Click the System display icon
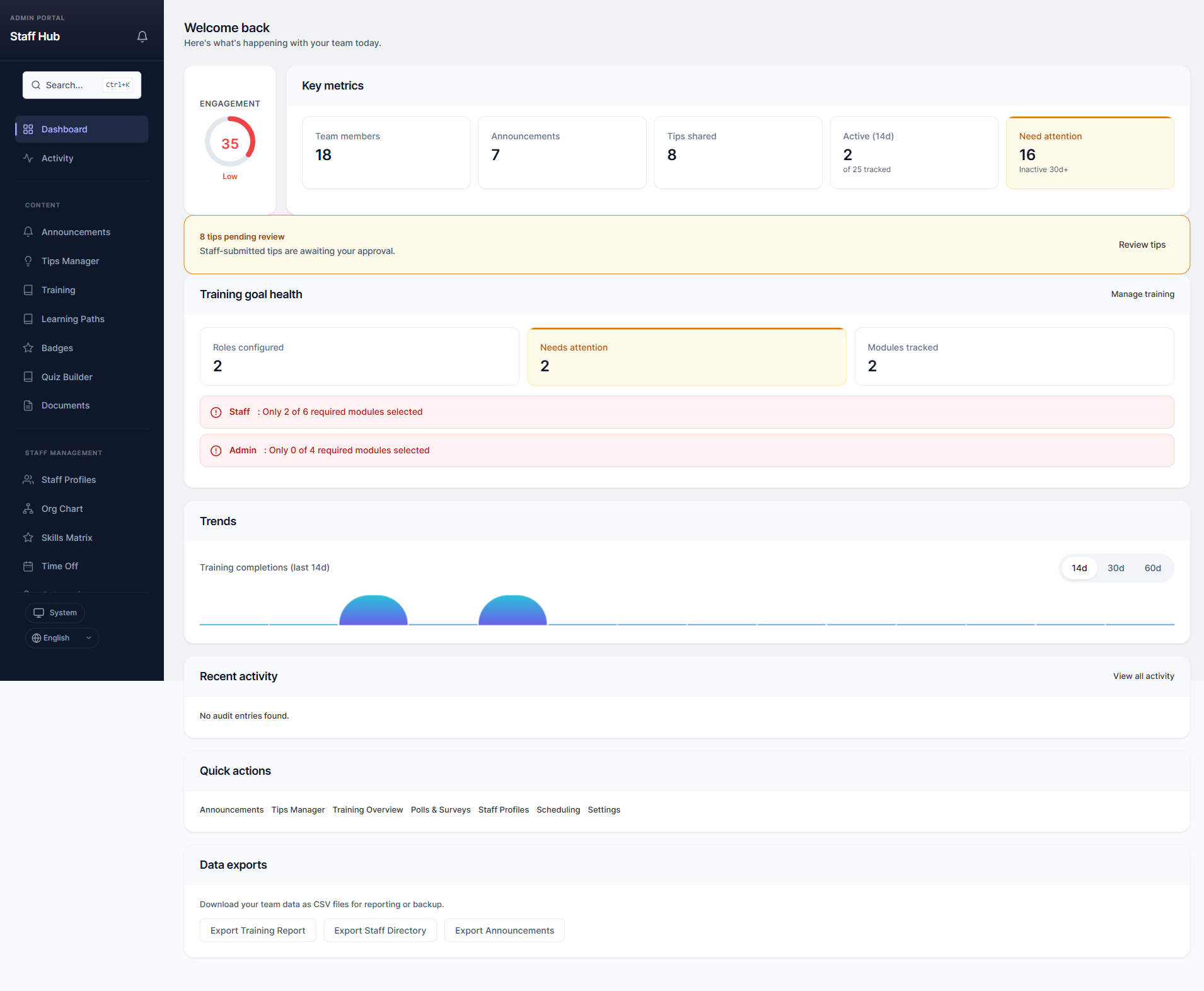This screenshot has height=991, width=1204. point(39,612)
